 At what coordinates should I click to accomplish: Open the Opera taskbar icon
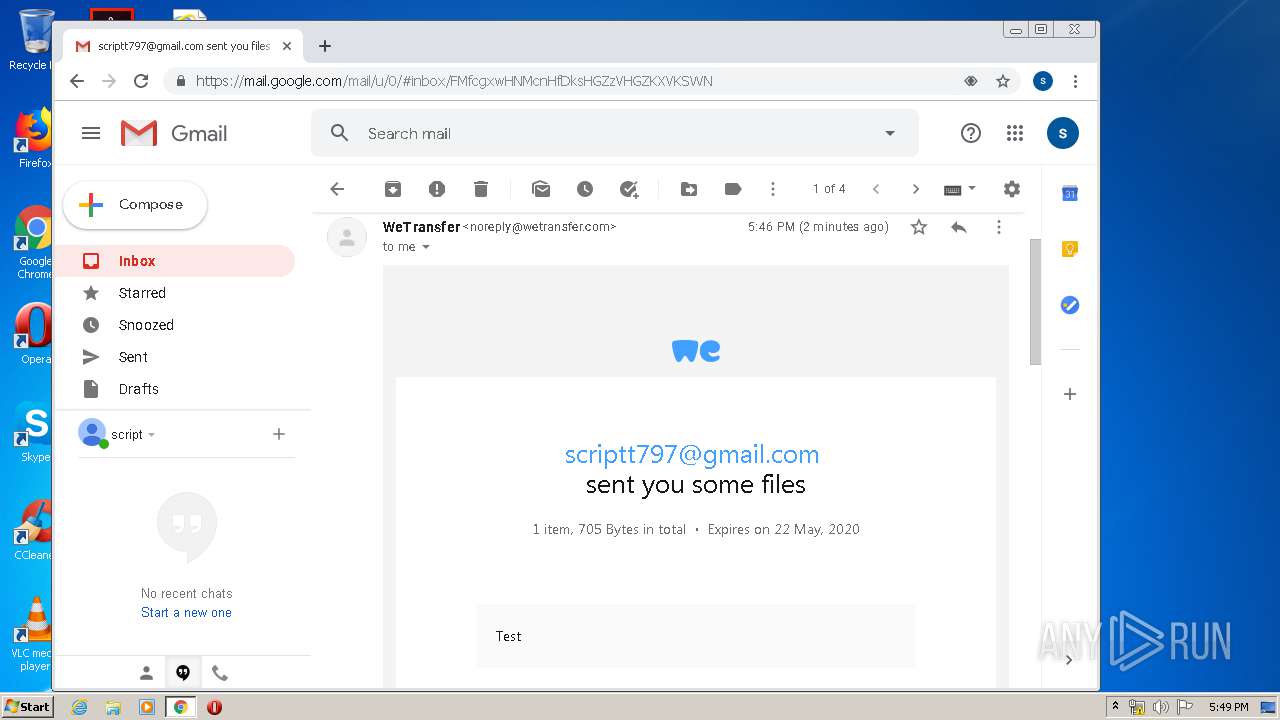click(x=214, y=707)
